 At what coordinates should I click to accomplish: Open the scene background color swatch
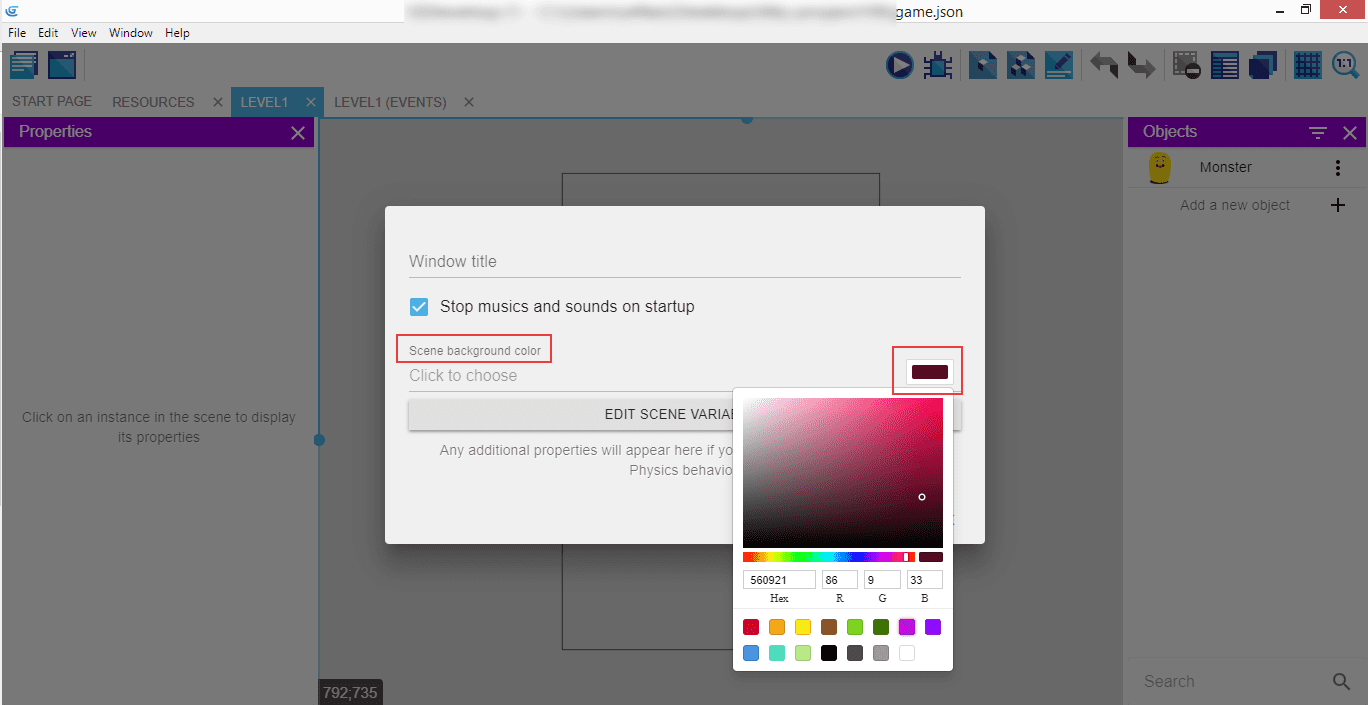pyautogui.click(x=929, y=372)
